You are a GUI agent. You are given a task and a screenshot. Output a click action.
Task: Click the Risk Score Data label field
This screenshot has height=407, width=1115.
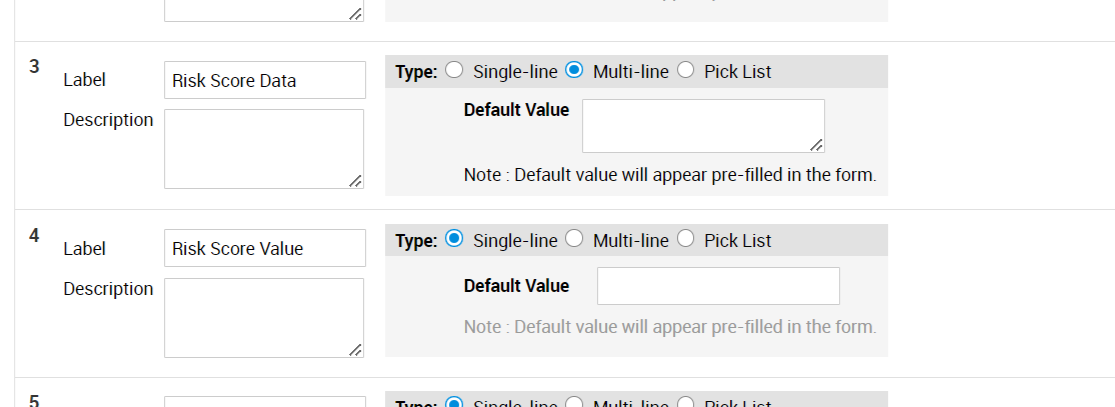click(264, 80)
